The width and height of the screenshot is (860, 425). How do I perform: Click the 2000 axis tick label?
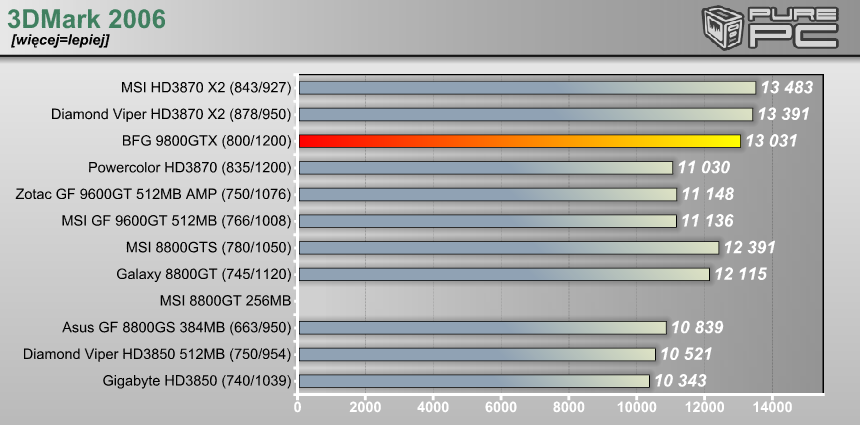365,407
